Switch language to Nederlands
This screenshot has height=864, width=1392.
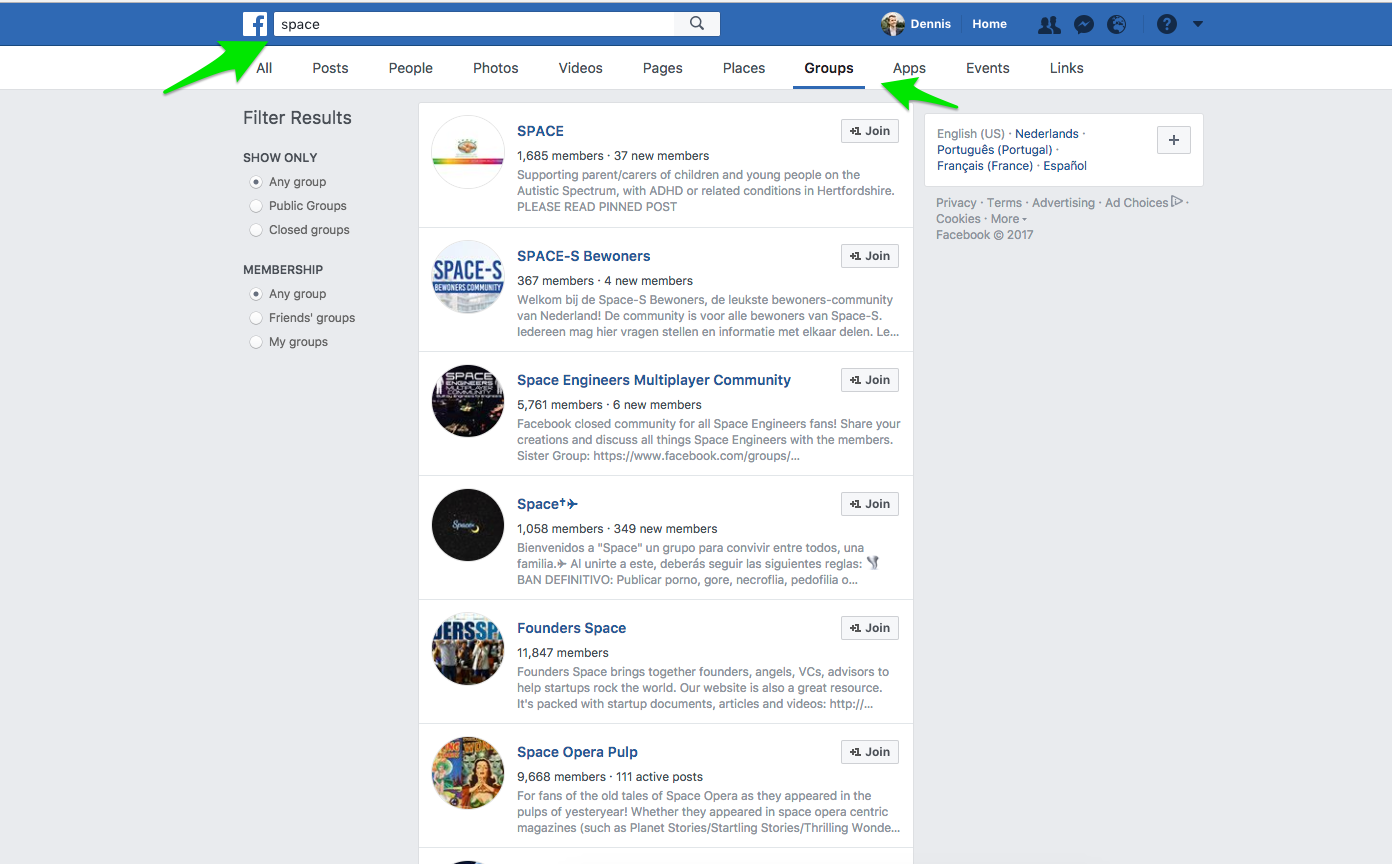click(x=1046, y=134)
